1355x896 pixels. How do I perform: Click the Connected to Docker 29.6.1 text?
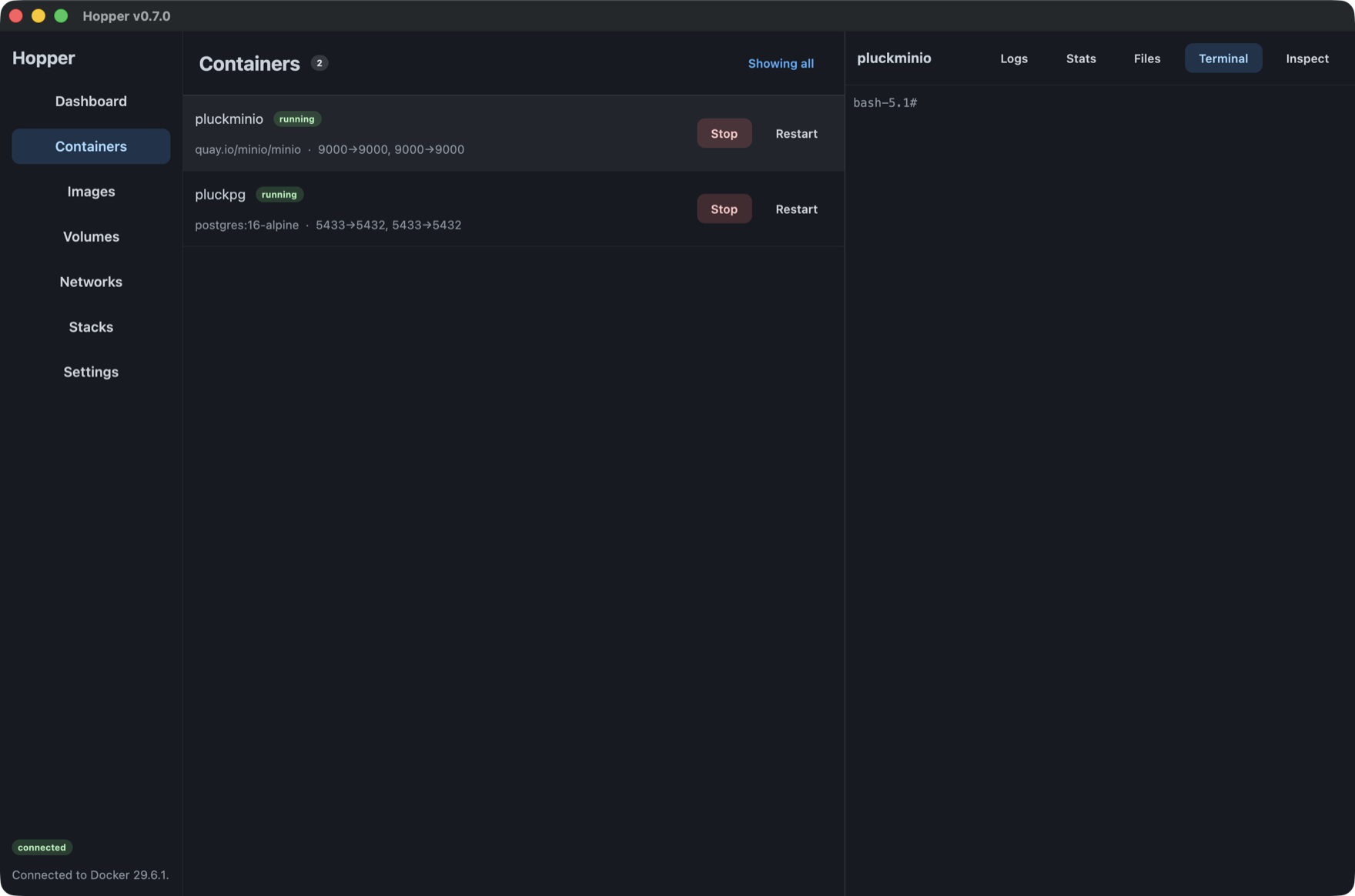[90, 875]
